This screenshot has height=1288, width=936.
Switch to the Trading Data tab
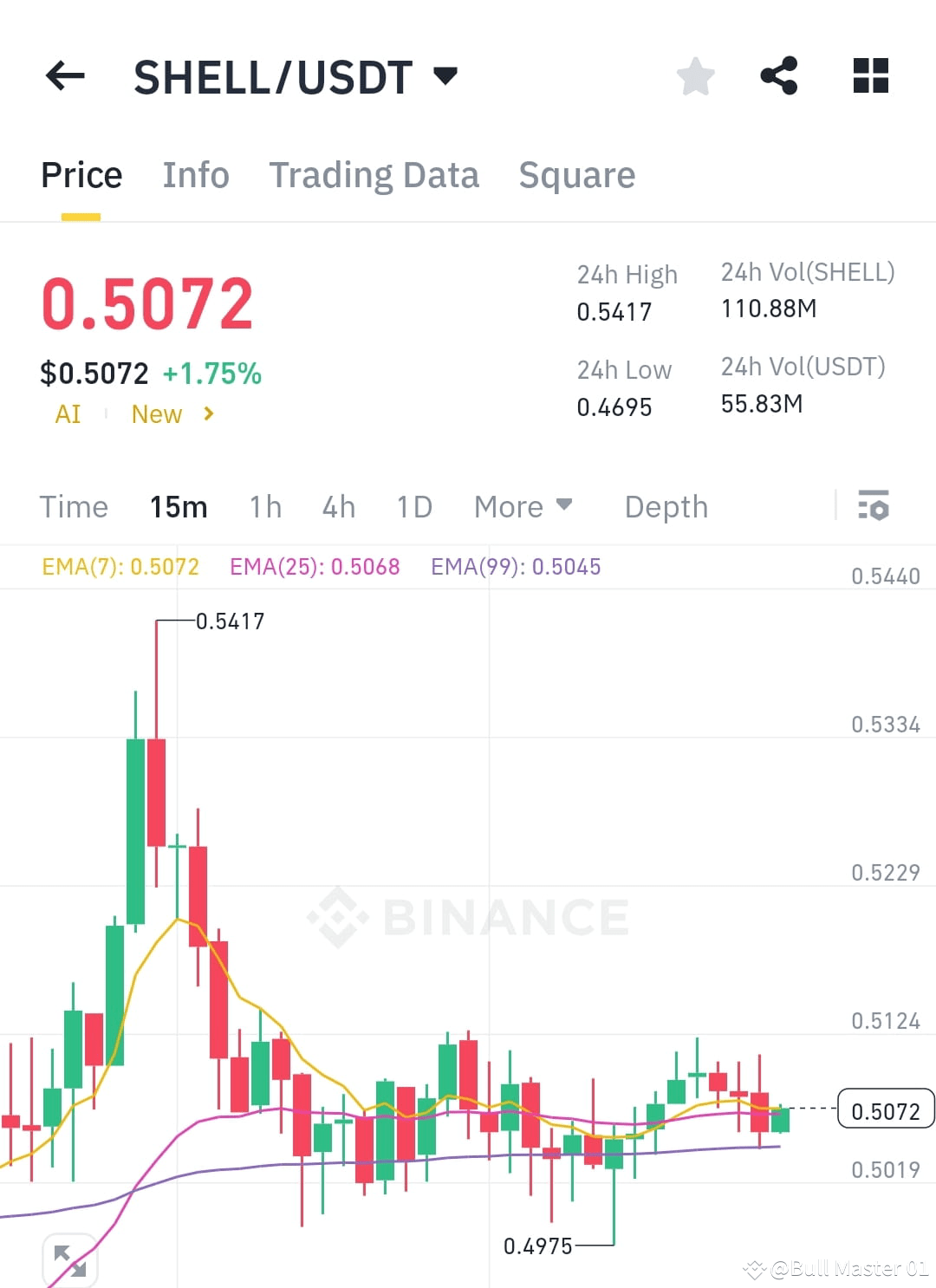pos(374,174)
